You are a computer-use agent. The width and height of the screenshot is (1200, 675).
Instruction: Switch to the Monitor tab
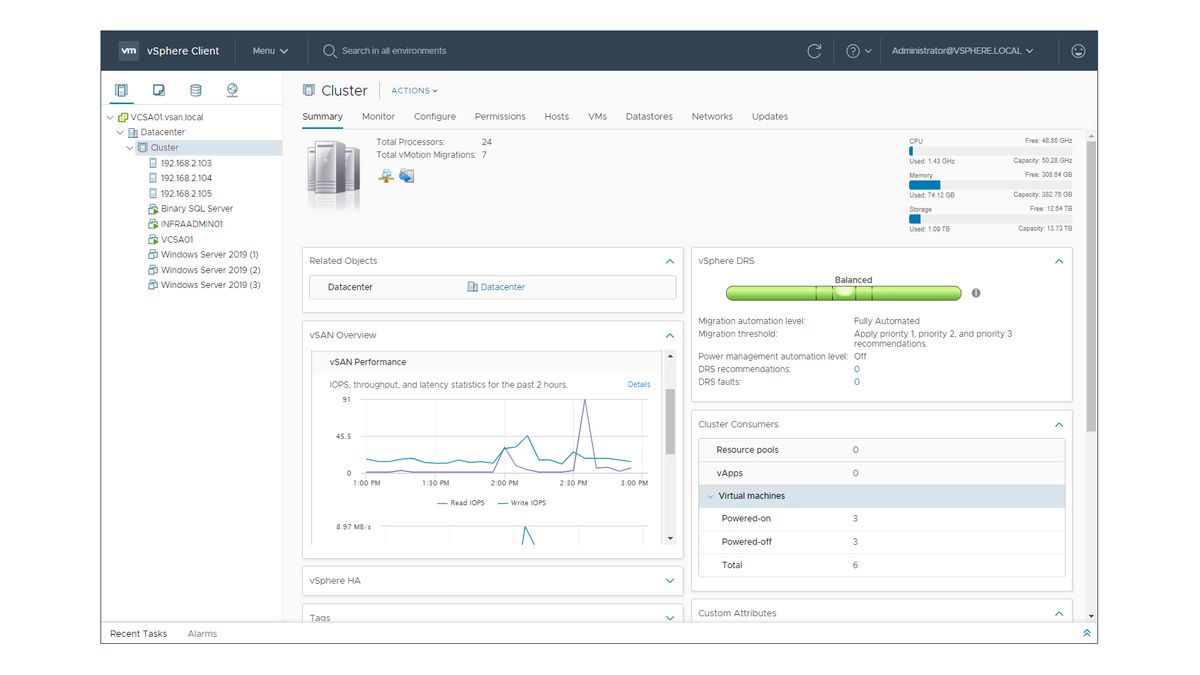tap(378, 116)
